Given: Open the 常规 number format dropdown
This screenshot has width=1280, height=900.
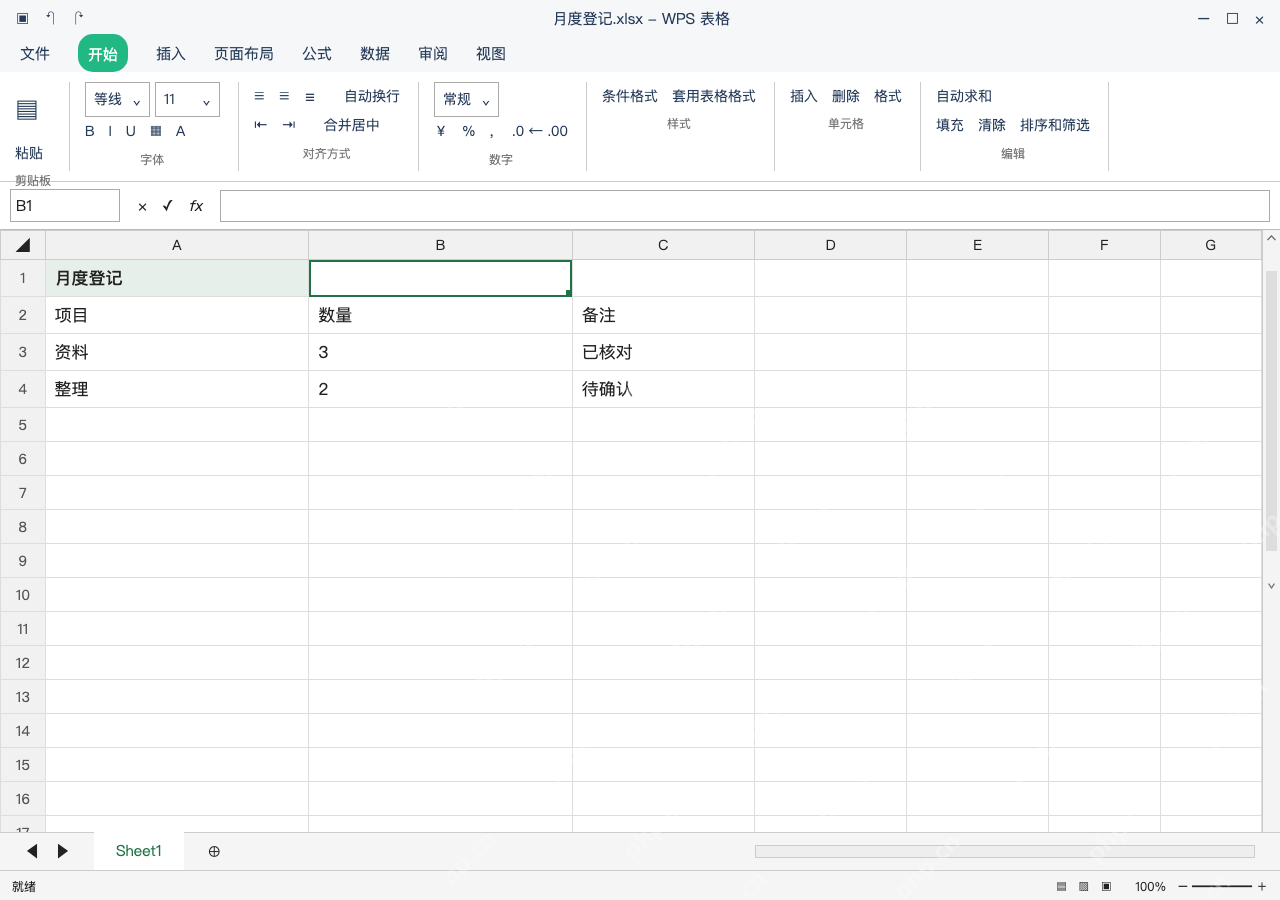Looking at the screenshot, I should pyautogui.click(x=466, y=99).
